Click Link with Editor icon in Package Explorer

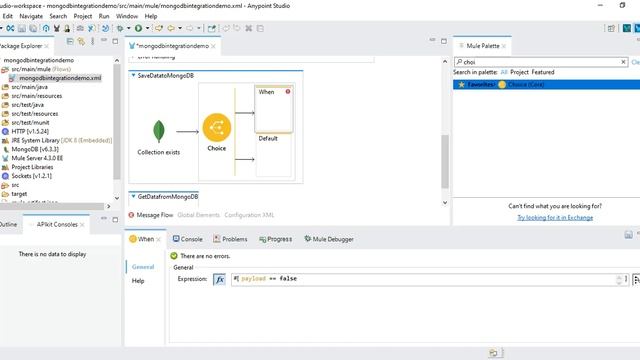[81, 41]
